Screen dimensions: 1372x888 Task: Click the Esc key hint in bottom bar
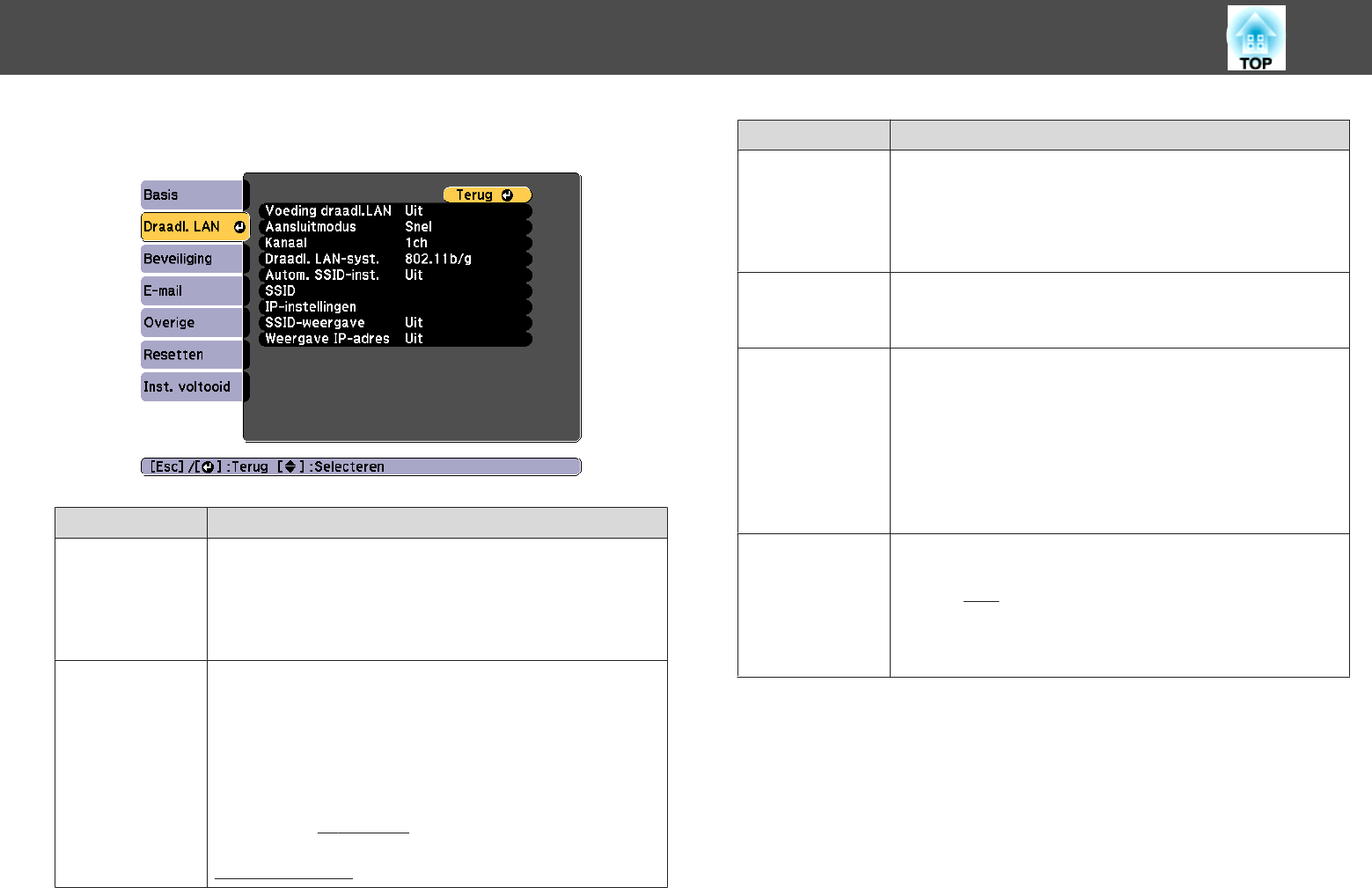click(x=166, y=467)
